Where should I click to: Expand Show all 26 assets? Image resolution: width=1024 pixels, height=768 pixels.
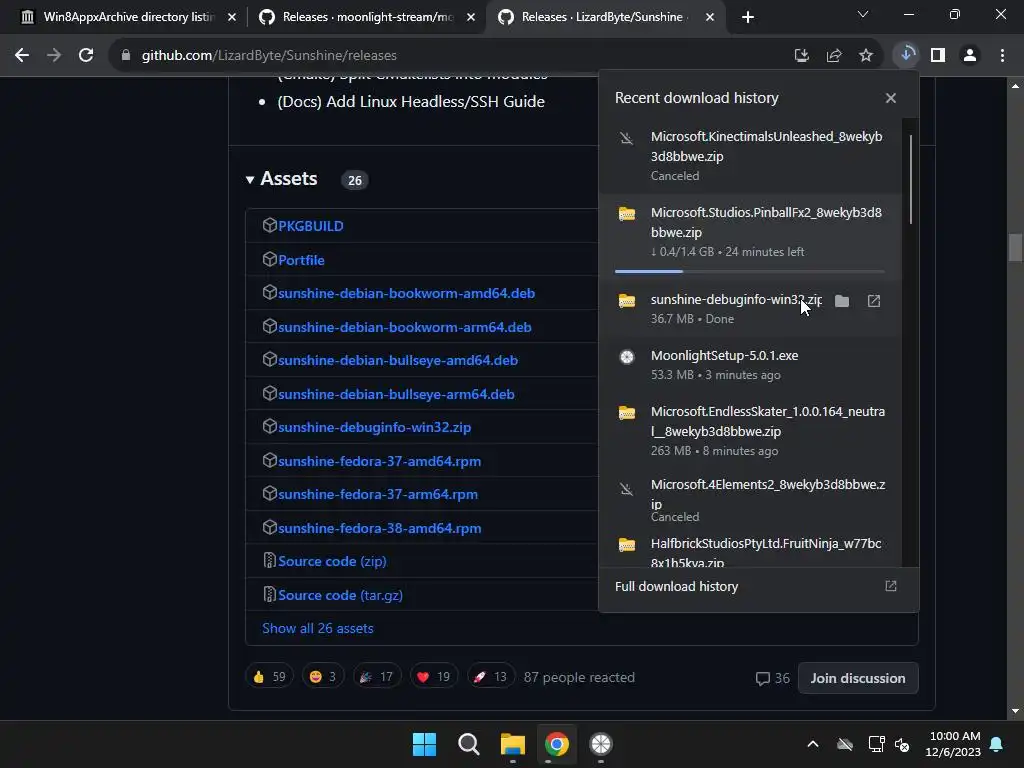tap(317, 628)
